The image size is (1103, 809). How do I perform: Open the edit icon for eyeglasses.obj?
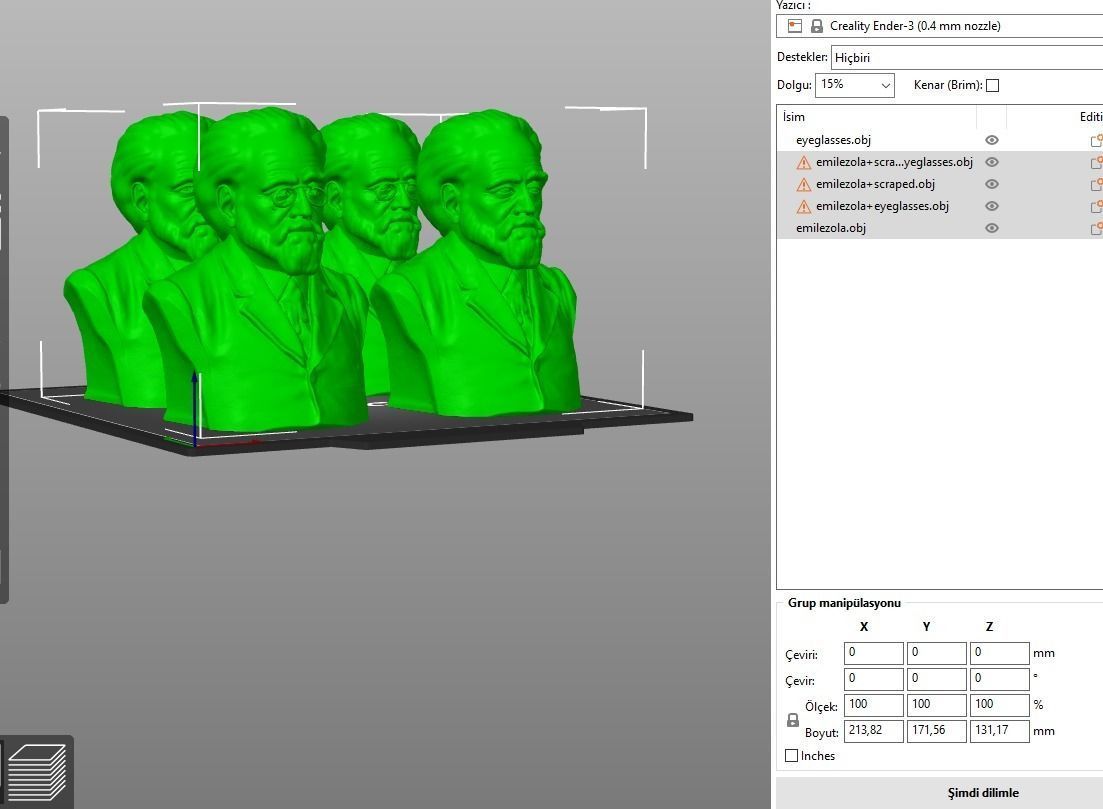[1096, 140]
